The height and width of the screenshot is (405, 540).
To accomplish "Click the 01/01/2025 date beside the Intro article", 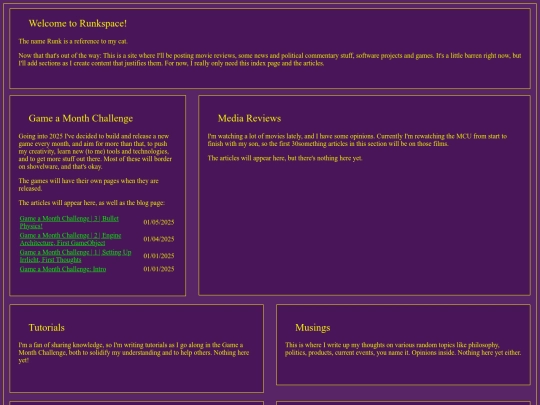I will click(x=159, y=269).
